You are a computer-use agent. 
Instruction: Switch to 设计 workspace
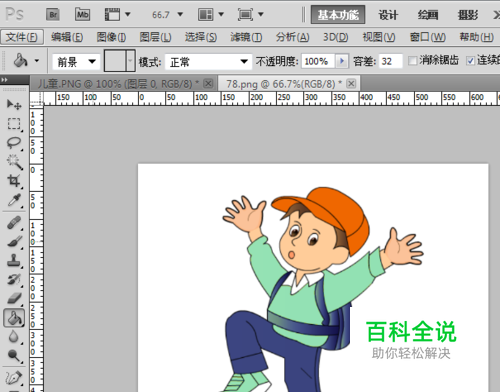[x=388, y=15]
